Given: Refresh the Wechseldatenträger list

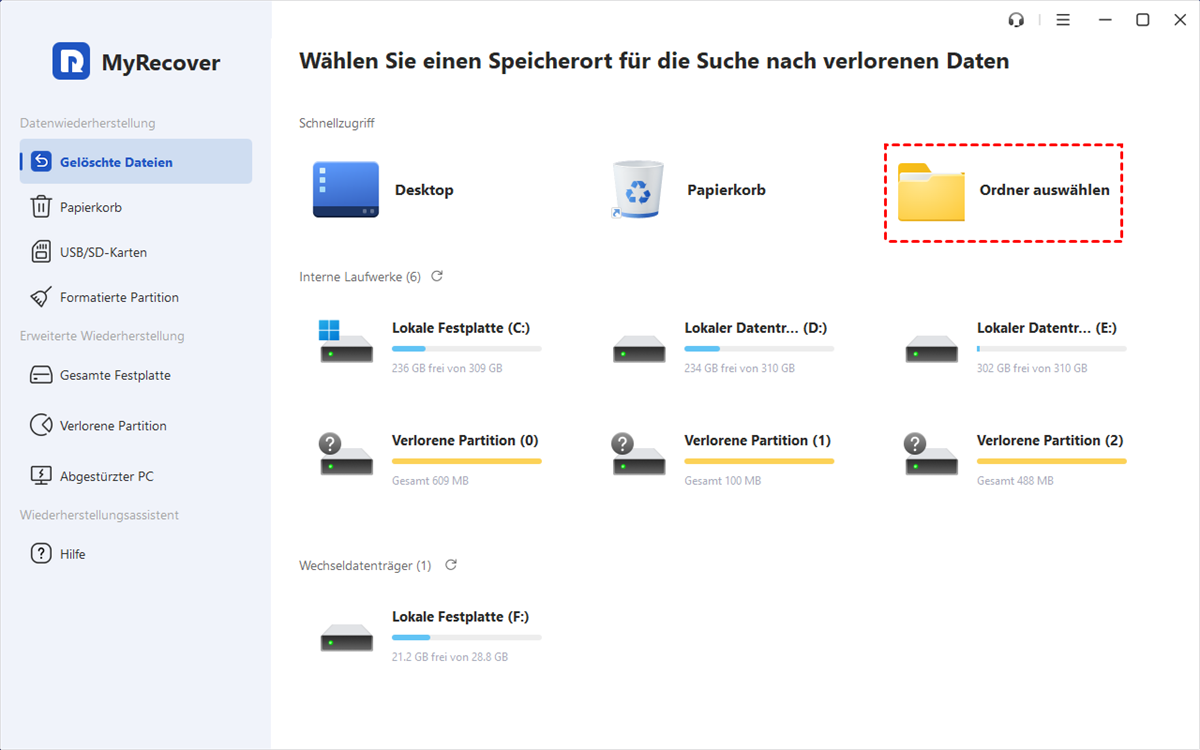Looking at the screenshot, I should [x=451, y=565].
